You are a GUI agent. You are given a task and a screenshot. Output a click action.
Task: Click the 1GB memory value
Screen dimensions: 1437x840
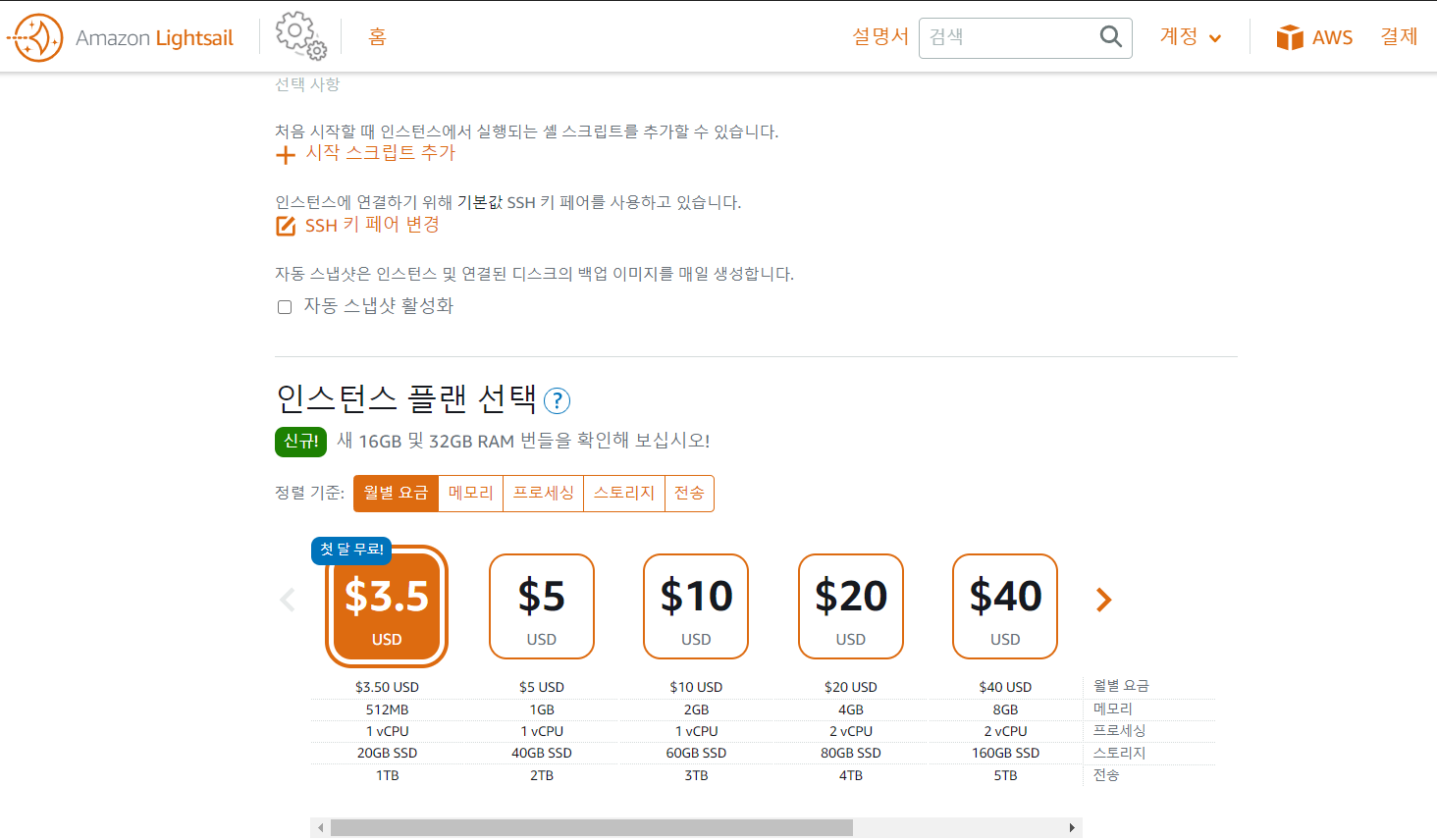tap(542, 709)
